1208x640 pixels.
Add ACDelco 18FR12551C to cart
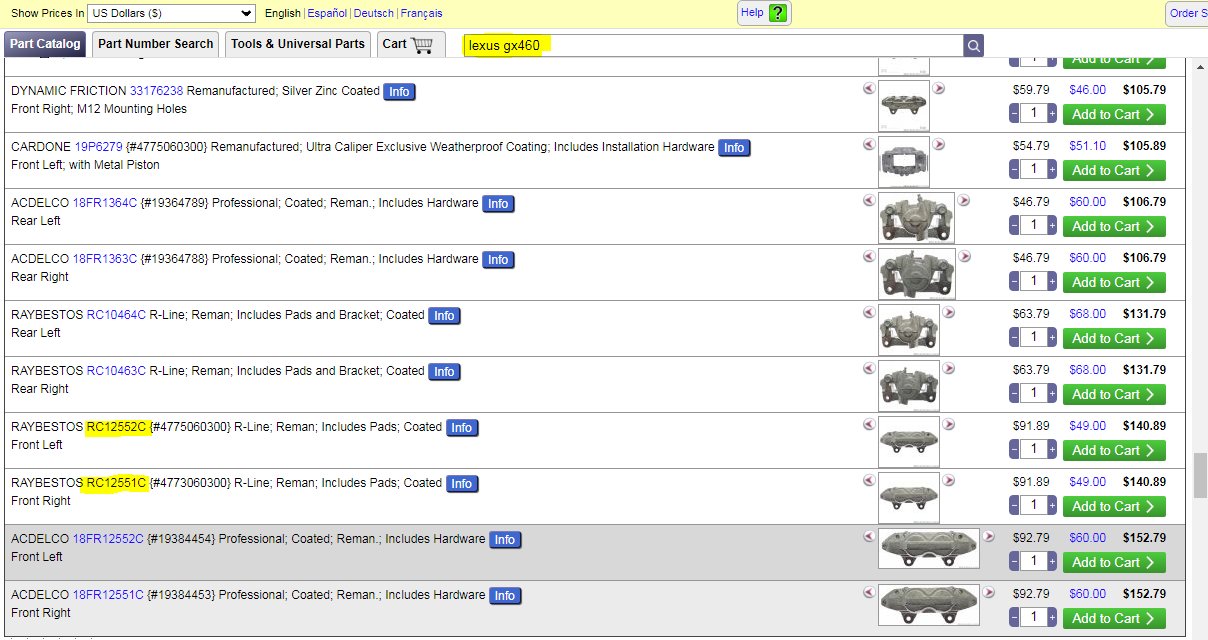click(x=1114, y=618)
